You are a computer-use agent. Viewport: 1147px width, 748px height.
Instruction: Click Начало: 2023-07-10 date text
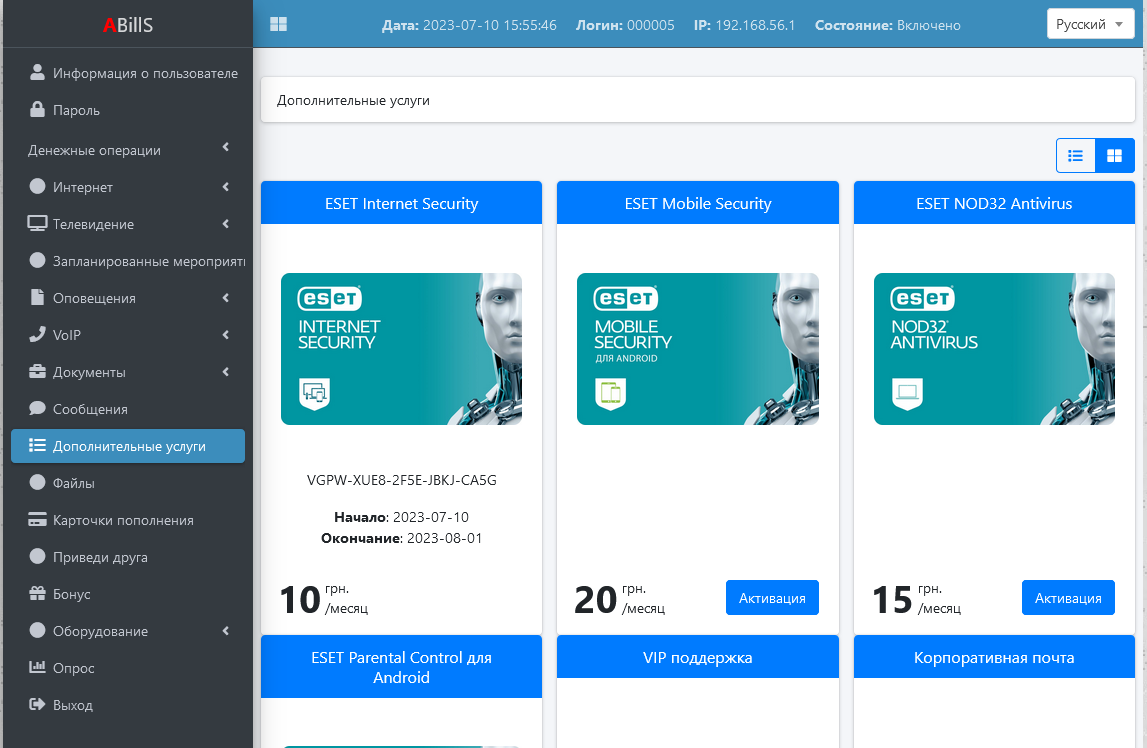(x=402, y=517)
